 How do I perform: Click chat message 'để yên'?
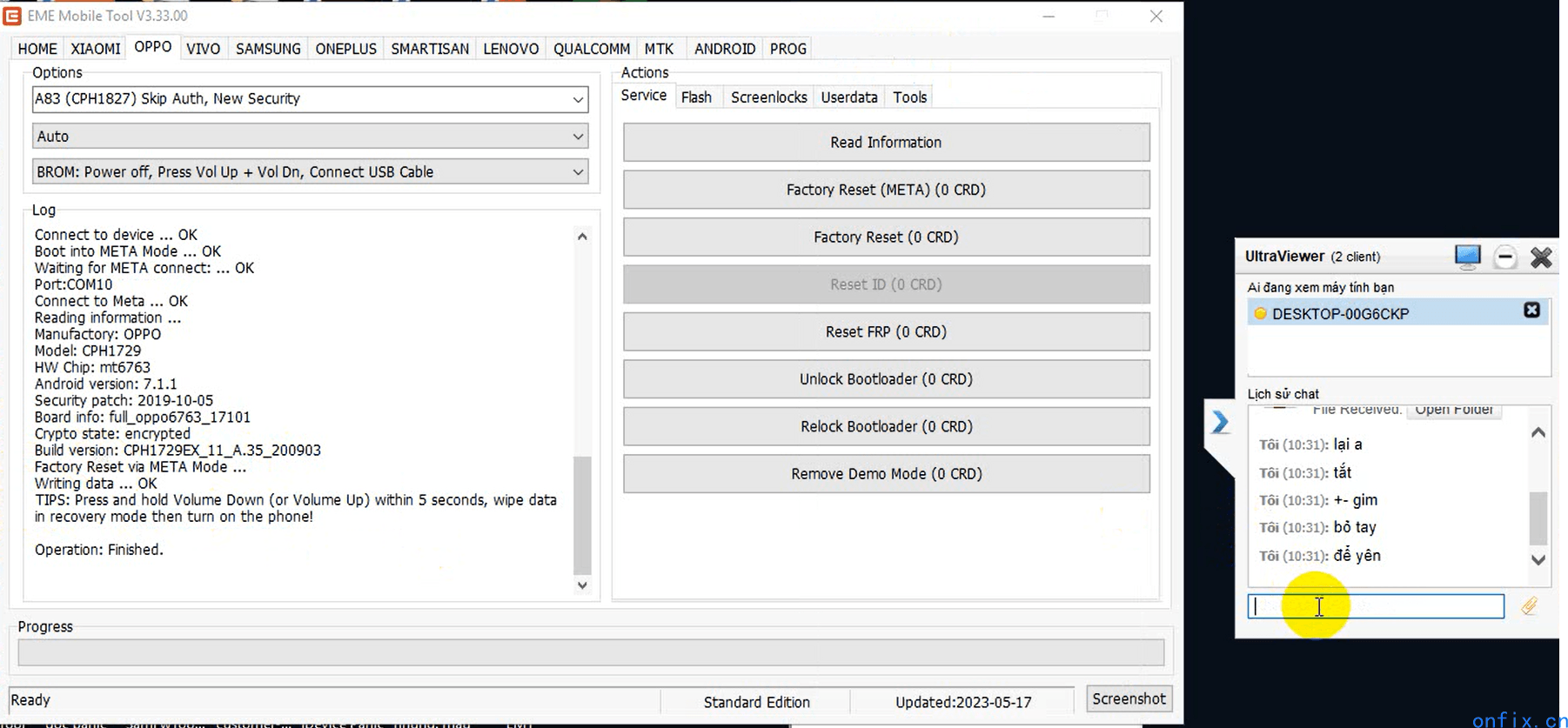[1357, 555]
